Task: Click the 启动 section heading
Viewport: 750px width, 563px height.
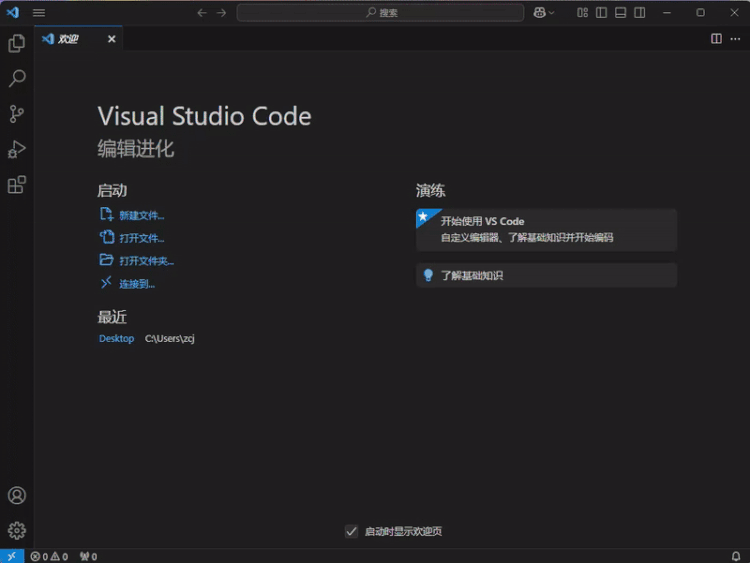Action: [112, 190]
